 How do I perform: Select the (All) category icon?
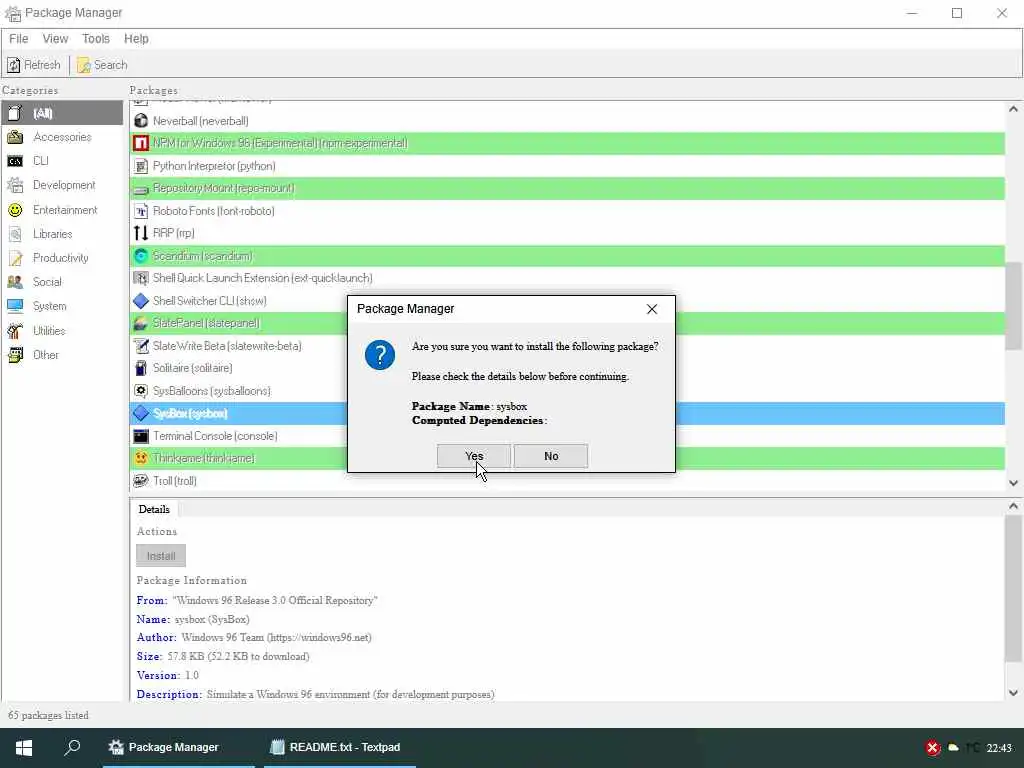pyautogui.click(x=15, y=113)
